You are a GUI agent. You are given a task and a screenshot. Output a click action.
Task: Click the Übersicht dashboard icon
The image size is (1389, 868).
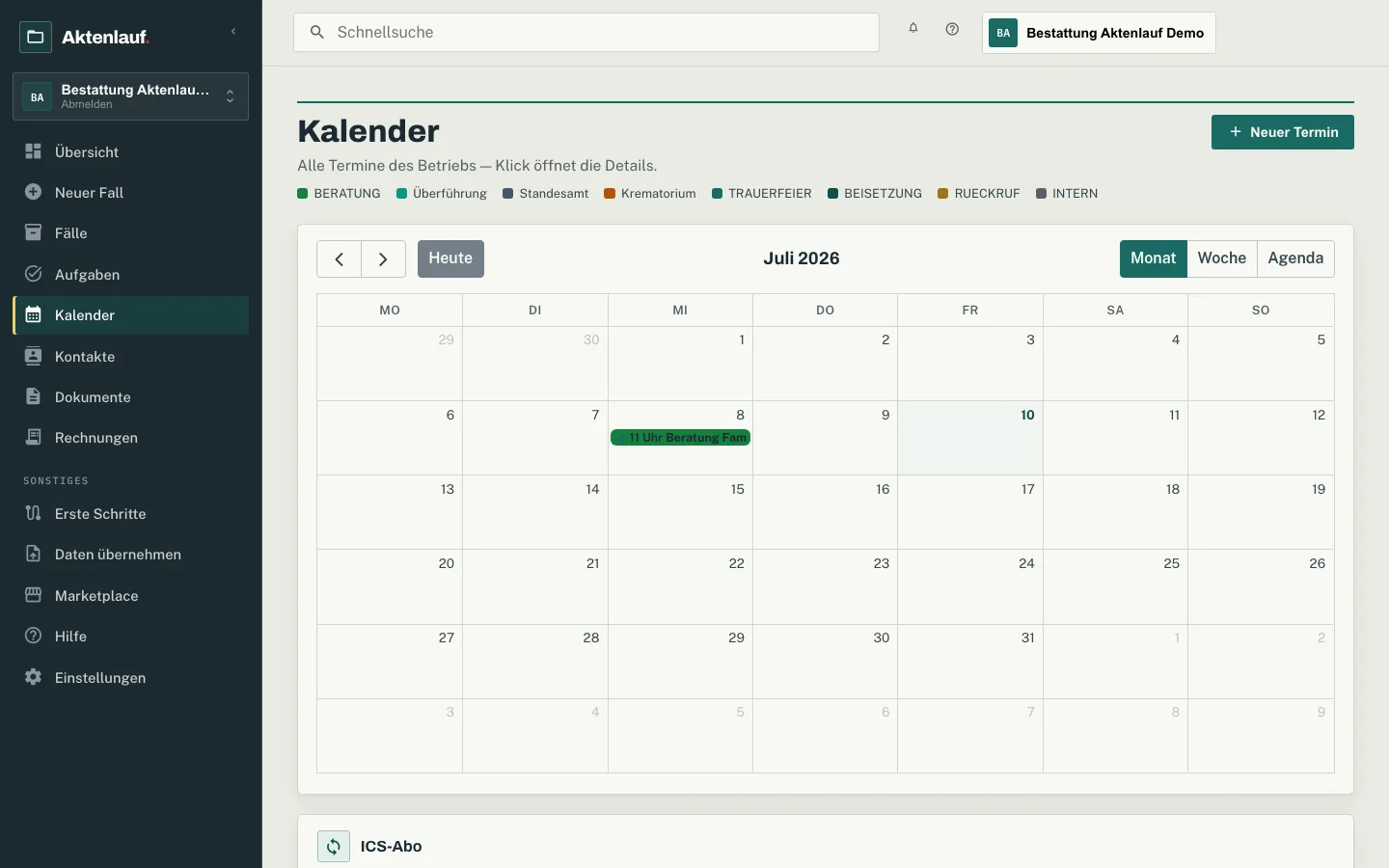click(x=33, y=151)
